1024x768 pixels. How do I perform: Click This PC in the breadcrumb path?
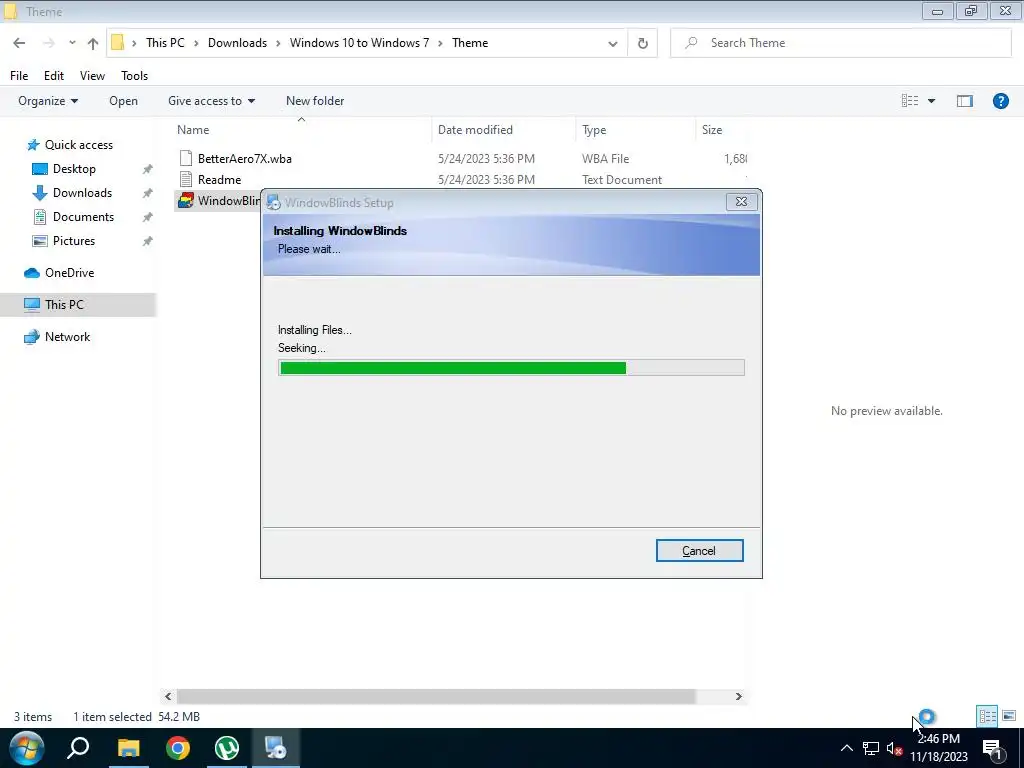coord(165,43)
